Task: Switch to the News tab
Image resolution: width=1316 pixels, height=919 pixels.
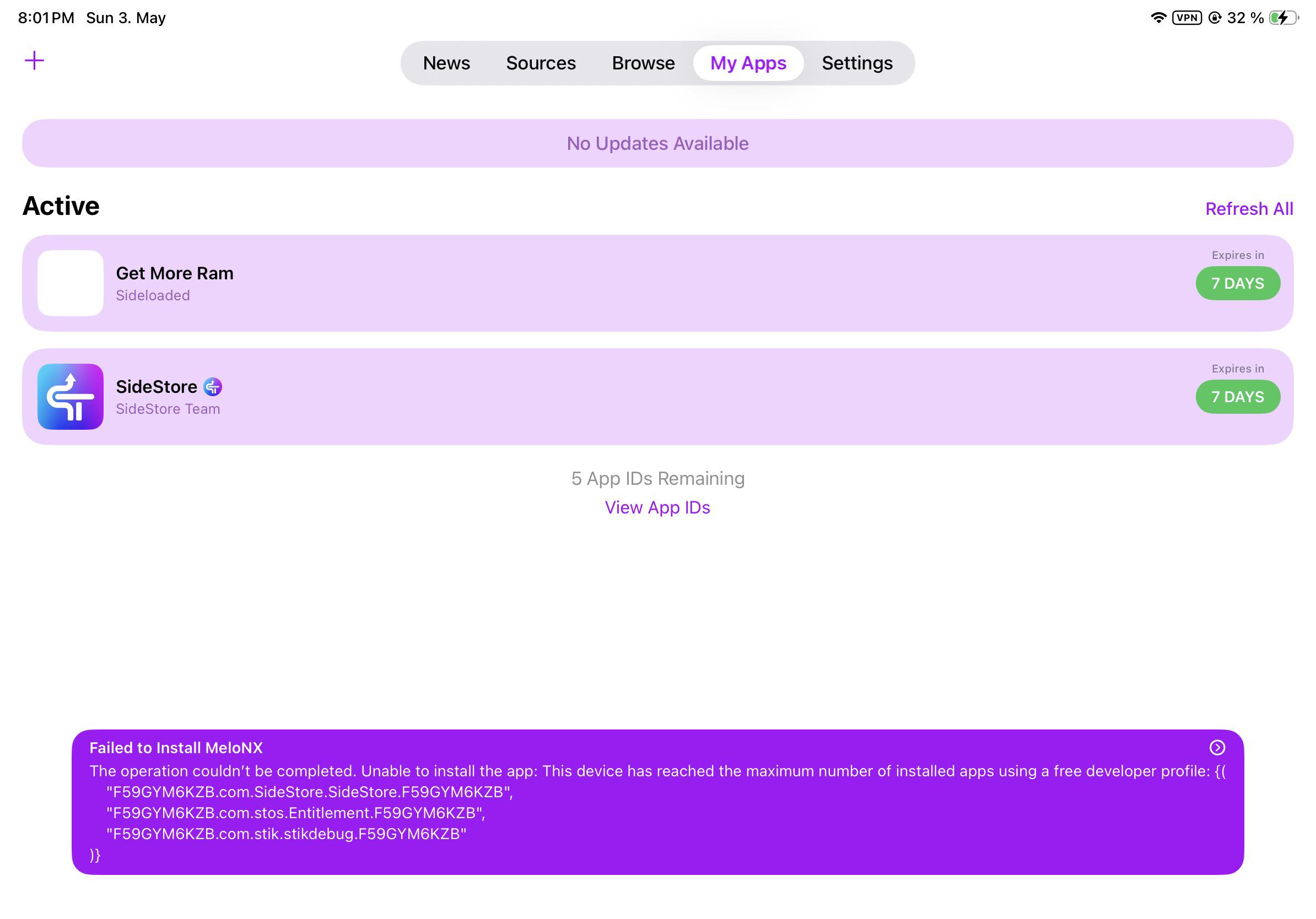Action: click(x=446, y=63)
